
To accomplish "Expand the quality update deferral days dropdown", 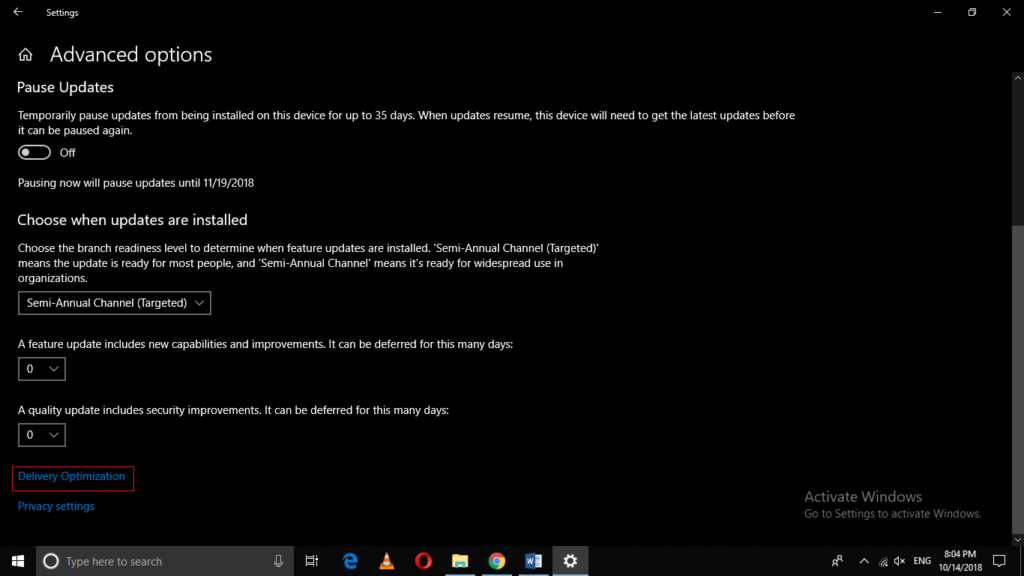I will (x=42, y=435).
